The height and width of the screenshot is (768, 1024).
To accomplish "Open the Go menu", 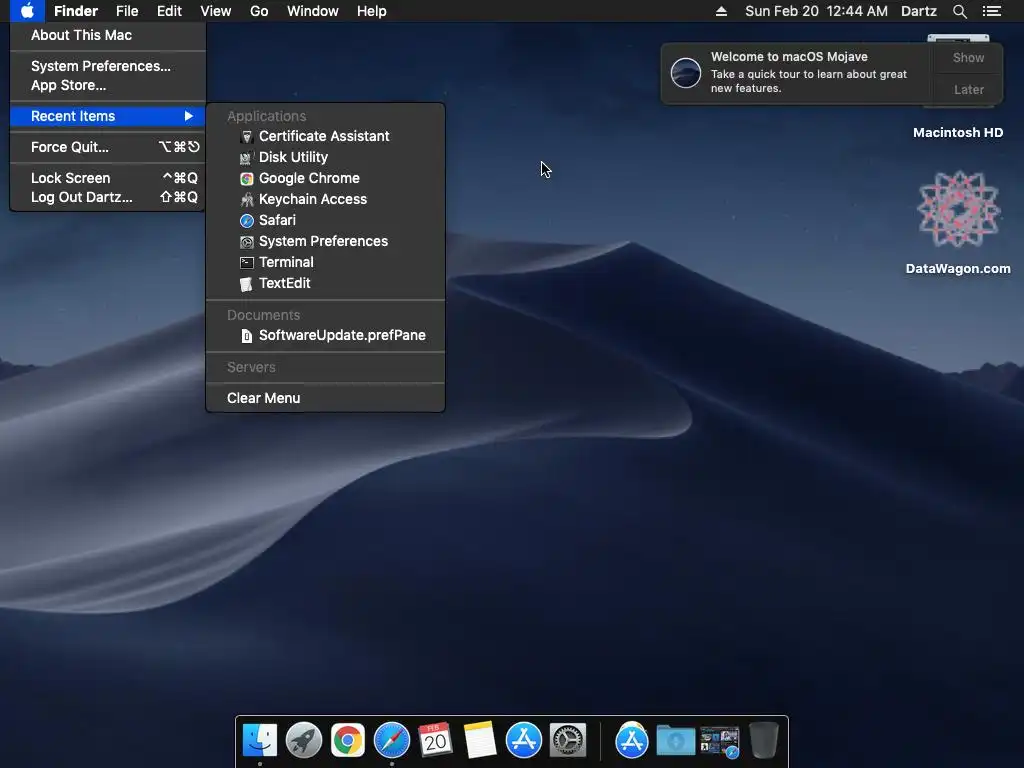I will click(259, 11).
